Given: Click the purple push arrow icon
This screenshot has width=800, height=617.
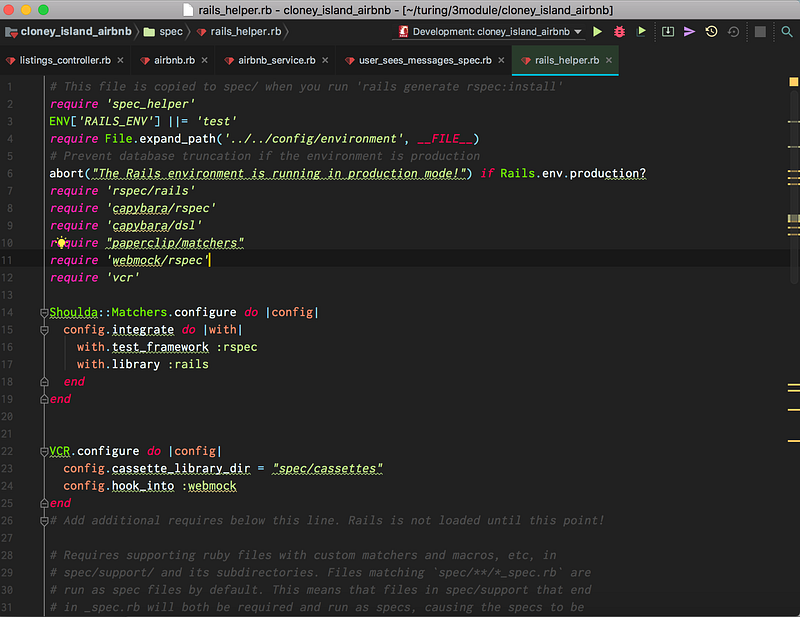Looking at the screenshot, I should [x=689, y=32].
